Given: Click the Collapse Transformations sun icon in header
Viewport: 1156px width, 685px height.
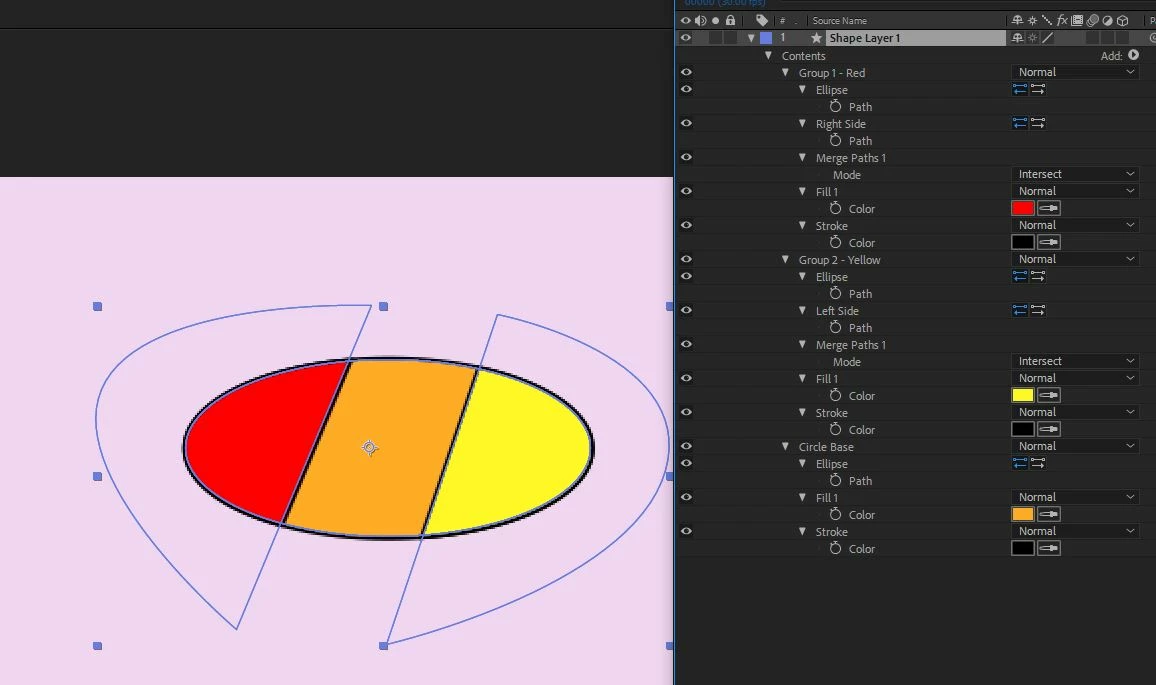Looking at the screenshot, I should tap(1032, 21).
